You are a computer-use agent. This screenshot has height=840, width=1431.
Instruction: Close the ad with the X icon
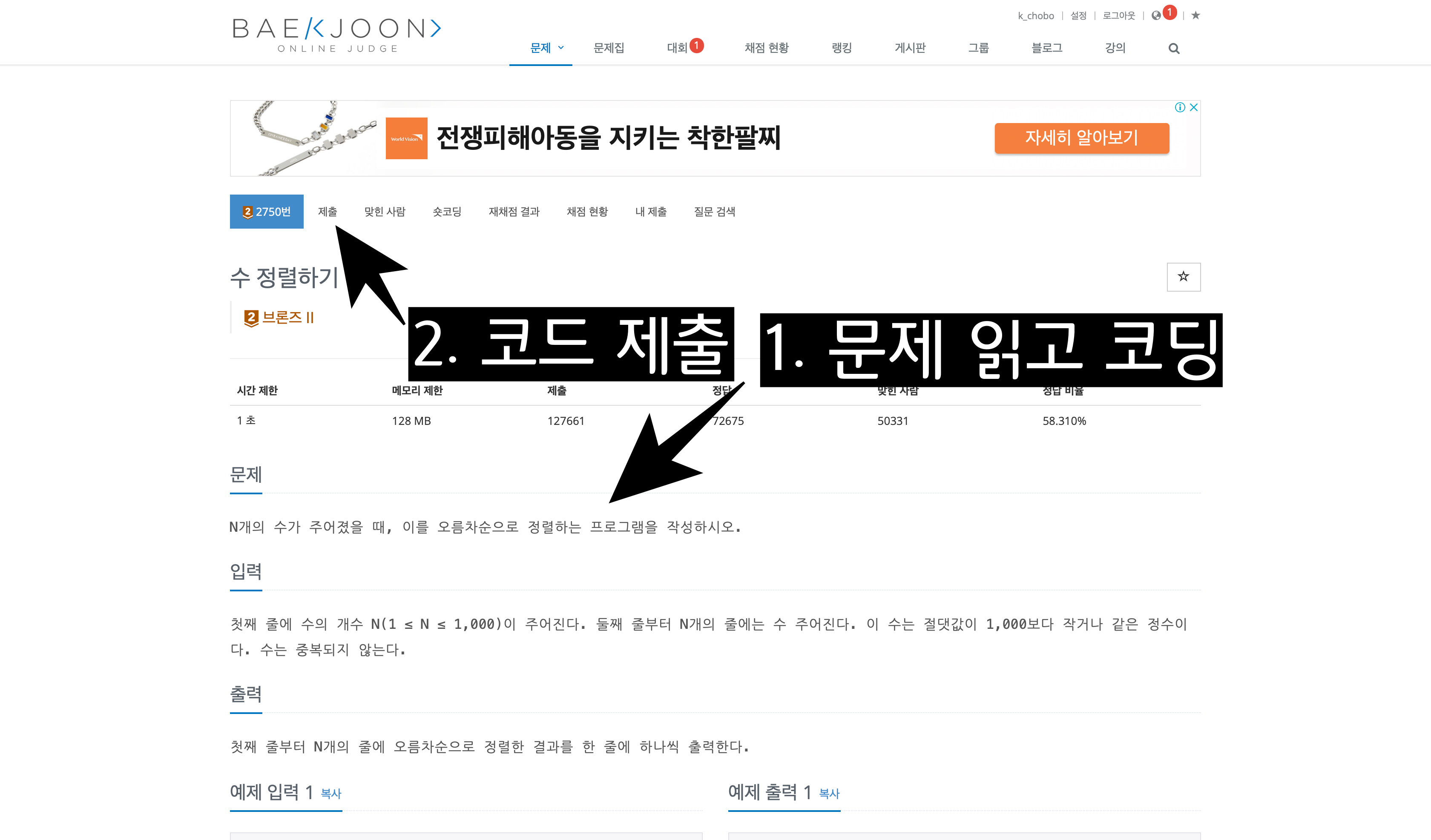(x=1194, y=107)
